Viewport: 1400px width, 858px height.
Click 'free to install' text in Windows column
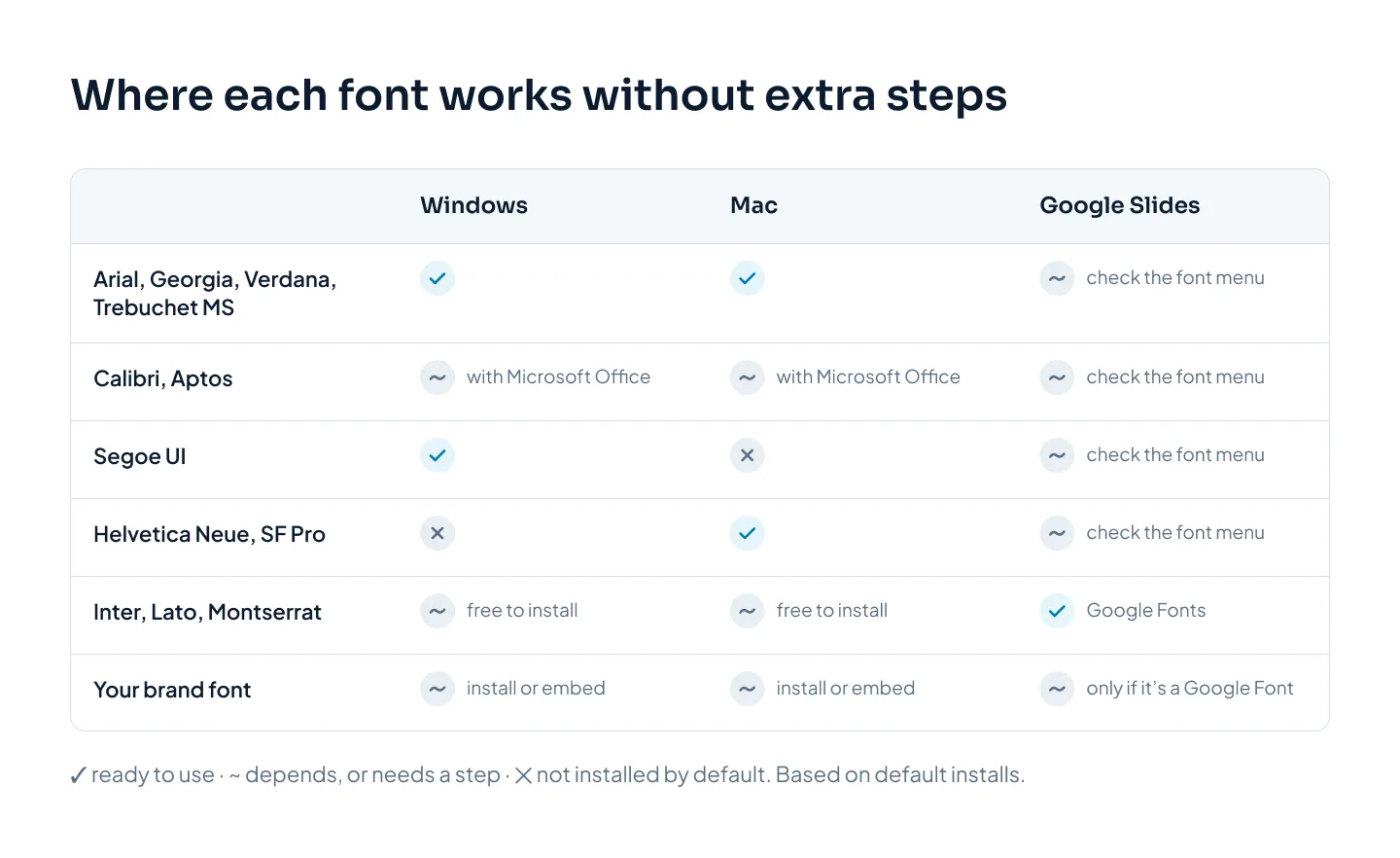pyautogui.click(x=522, y=610)
